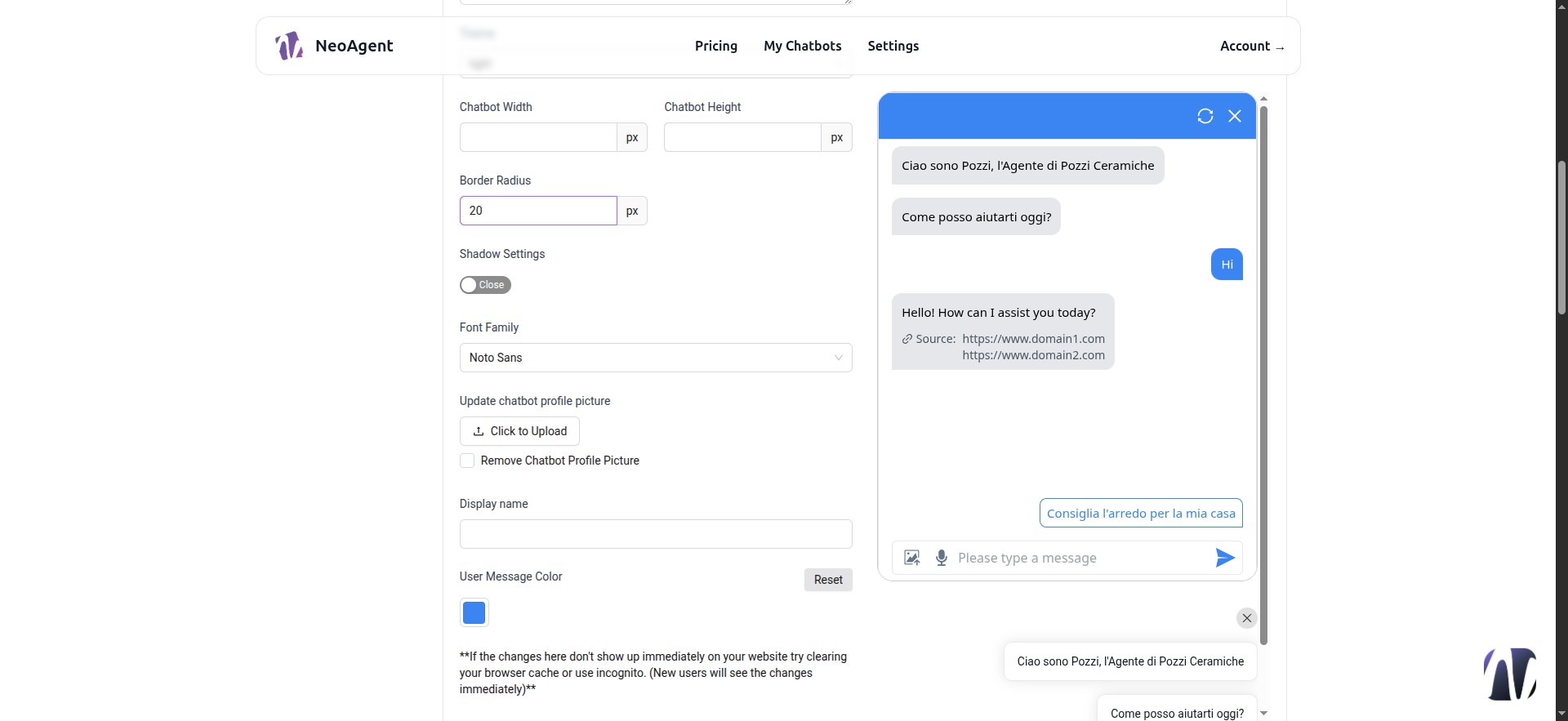Image resolution: width=1568 pixels, height=721 pixels.
Task: Click the preview panel scroll up arrow
Action: (1263, 99)
